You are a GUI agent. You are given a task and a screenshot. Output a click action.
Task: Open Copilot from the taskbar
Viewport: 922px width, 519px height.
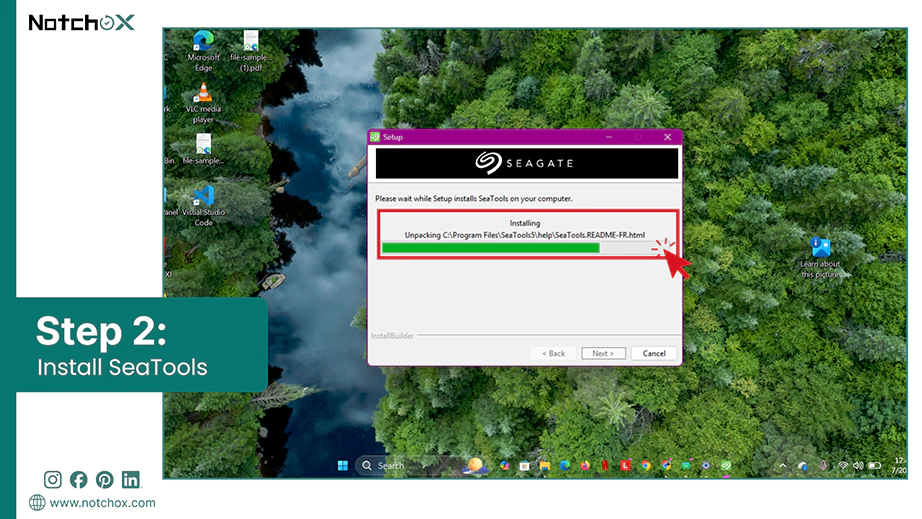(505, 466)
